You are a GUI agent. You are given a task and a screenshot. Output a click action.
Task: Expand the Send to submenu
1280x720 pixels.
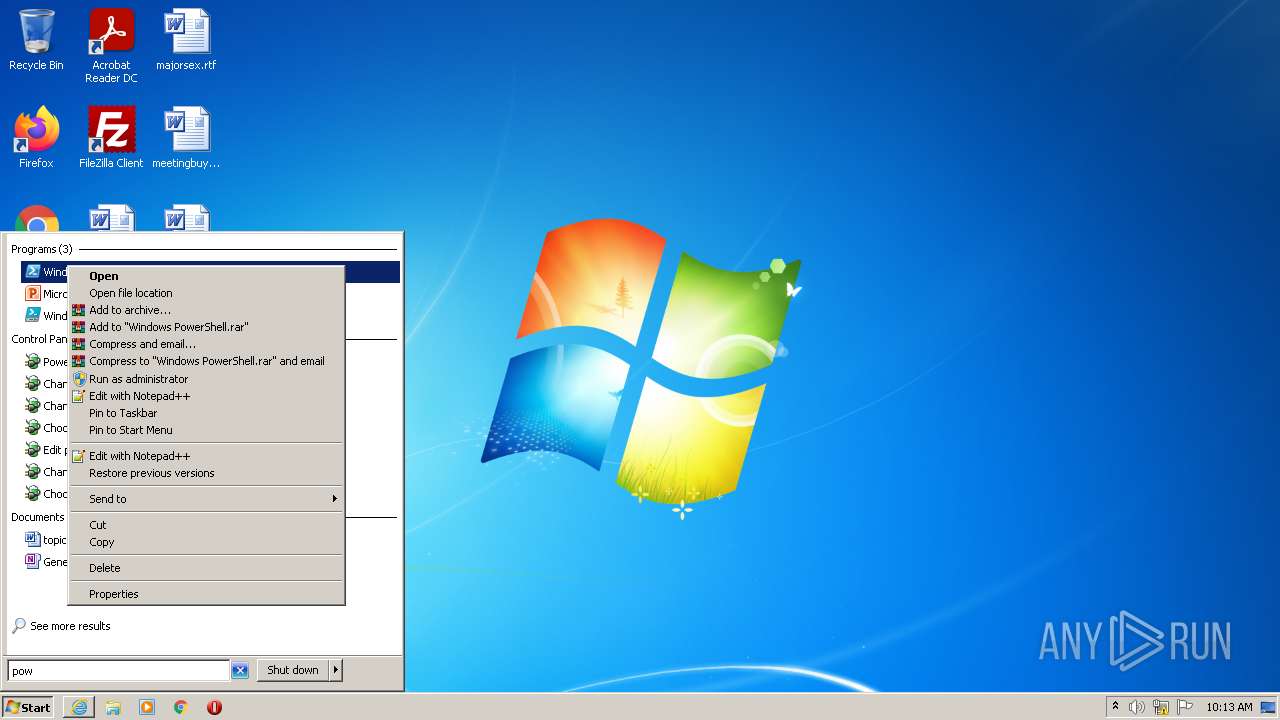pyautogui.click(x=206, y=499)
